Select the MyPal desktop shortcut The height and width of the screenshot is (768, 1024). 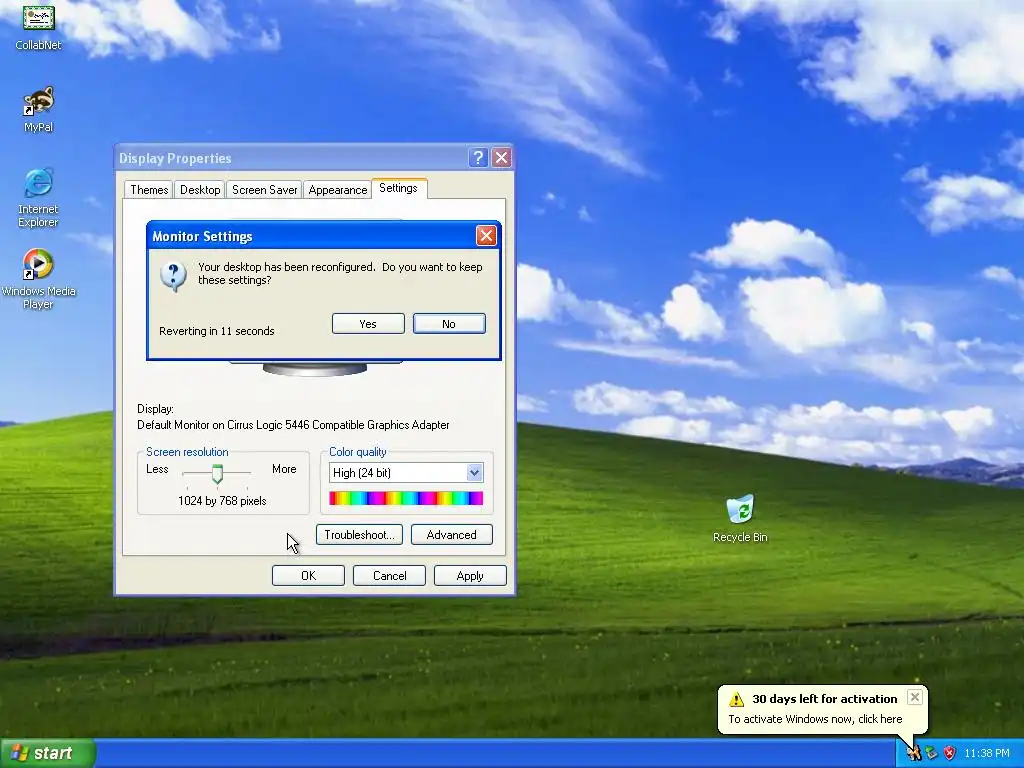point(38,109)
